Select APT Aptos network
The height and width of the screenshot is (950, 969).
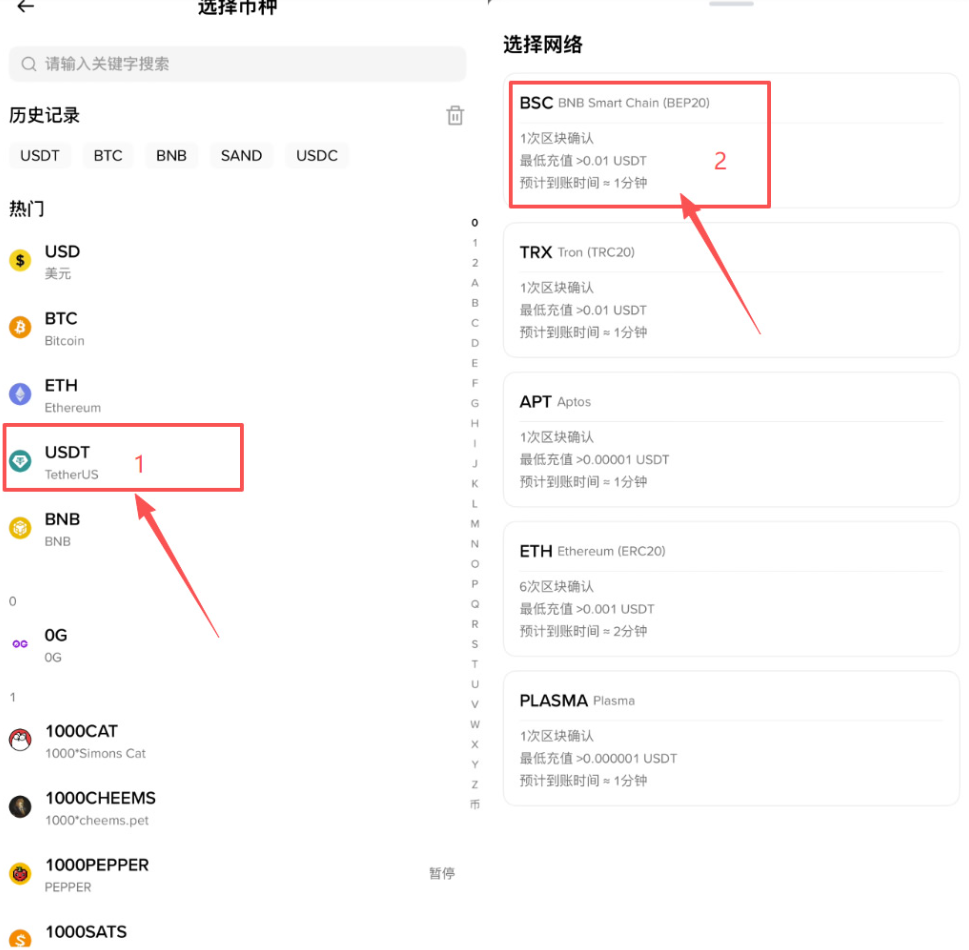tap(731, 440)
